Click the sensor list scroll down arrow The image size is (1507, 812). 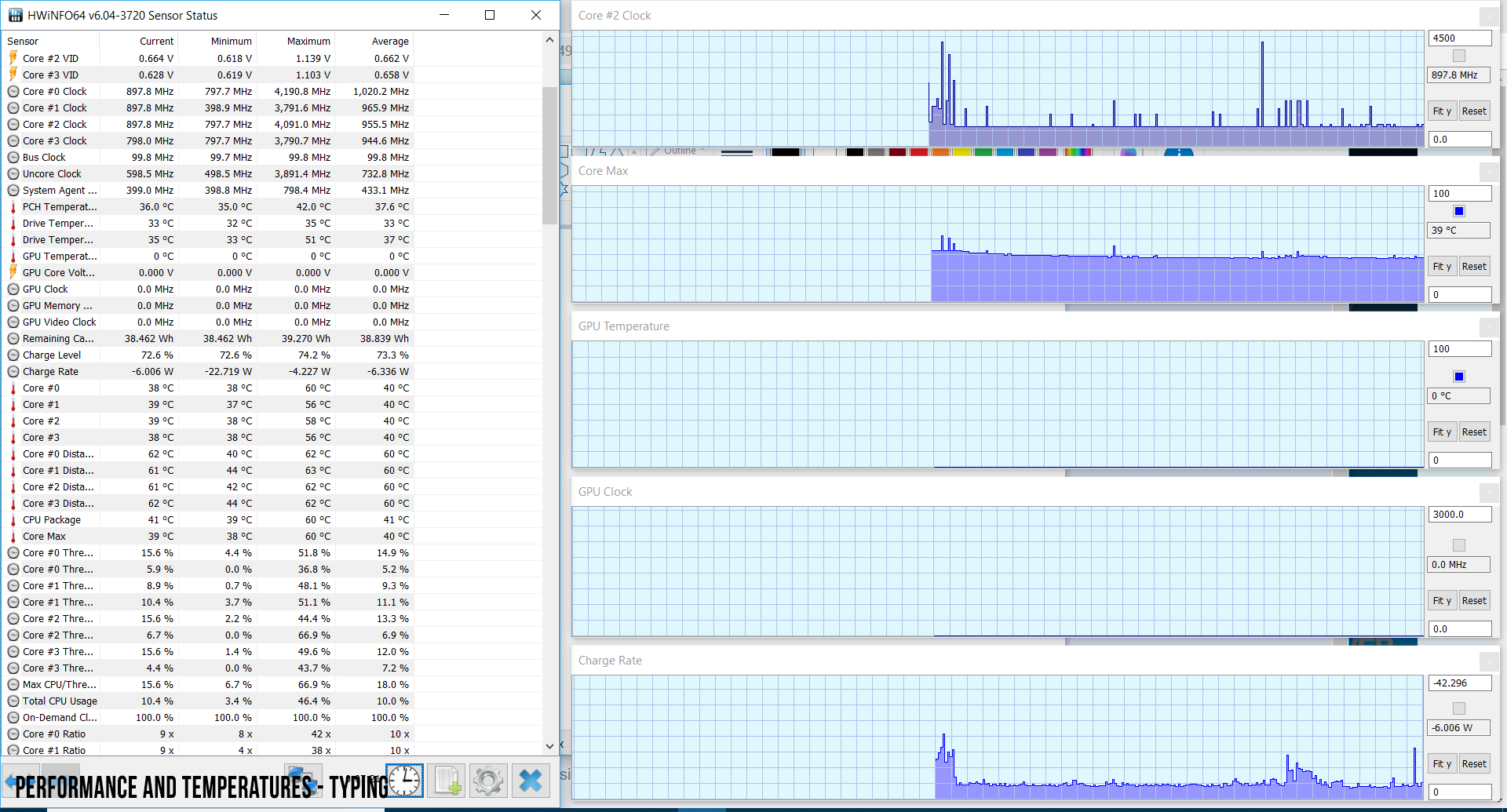(x=549, y=747)
